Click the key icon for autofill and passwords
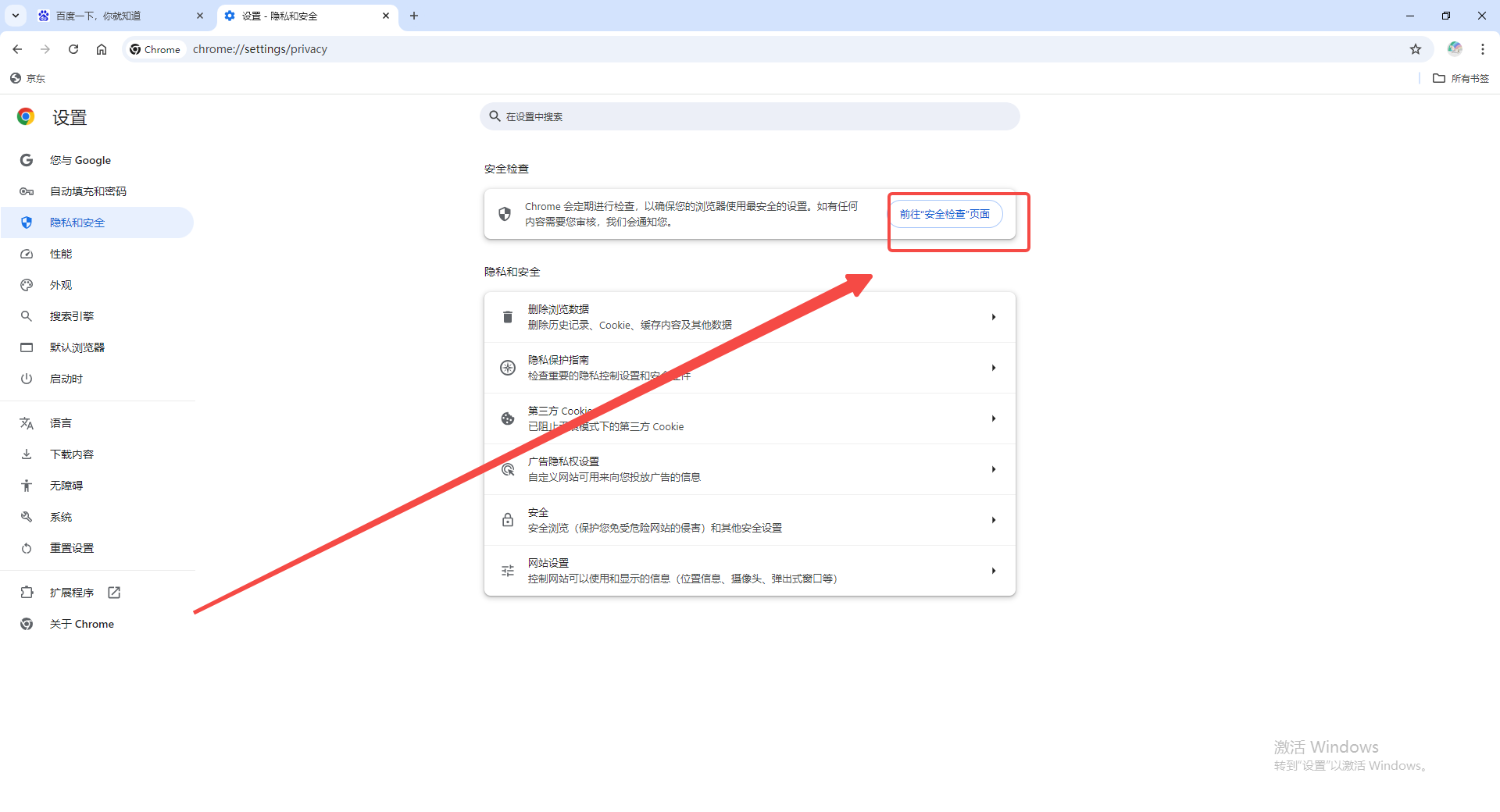1500x812 pixels. pos(27,191)
